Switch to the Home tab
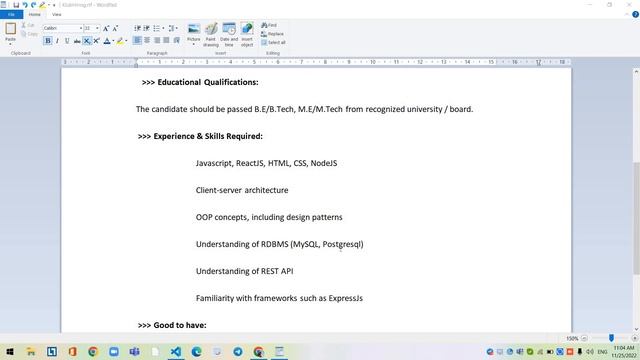640x360 pixels. (35, 14)
